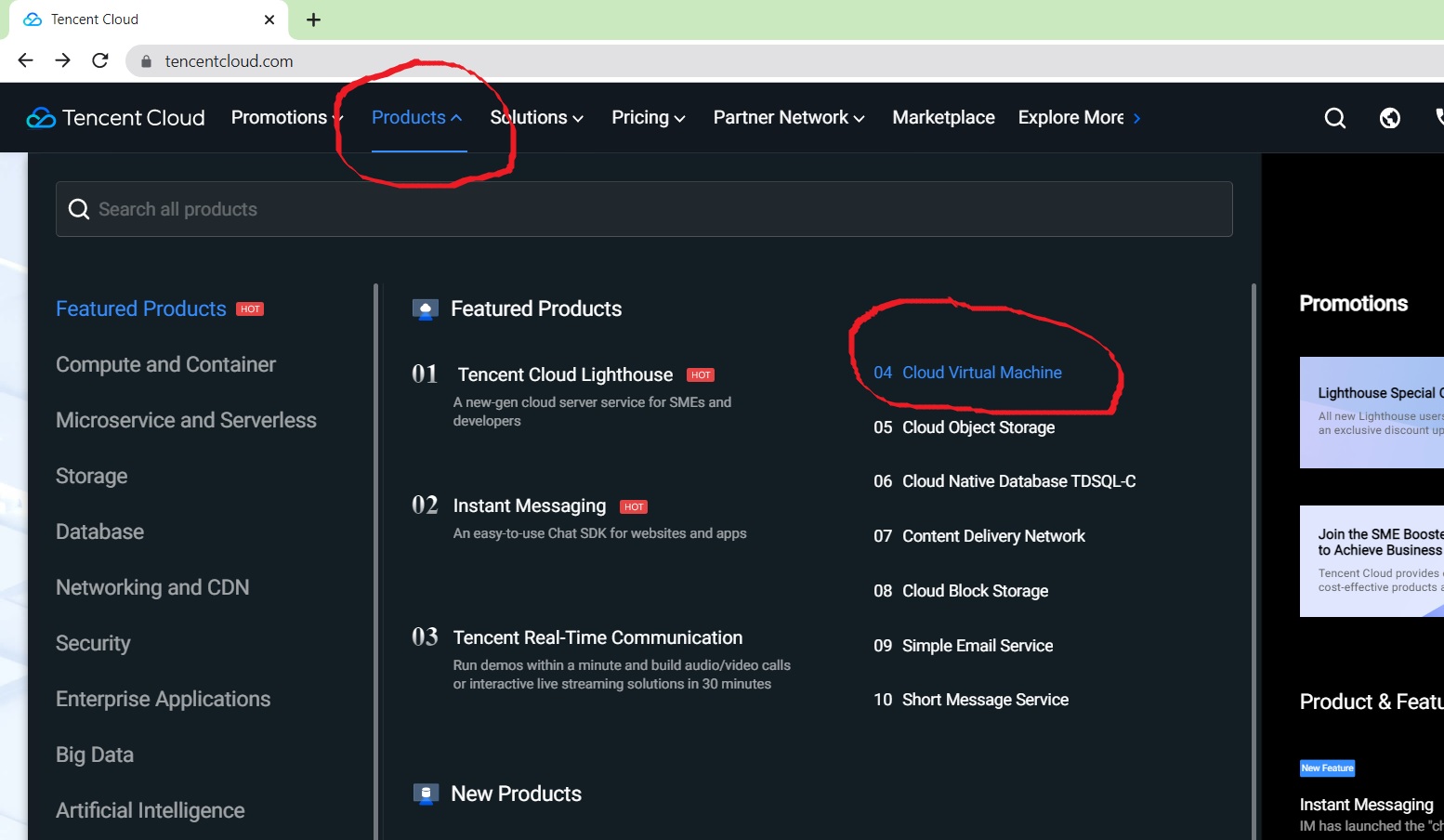The image size is (1444, 840).
Task: Reload the page with the refresh icon
Action: click(99, 60)
